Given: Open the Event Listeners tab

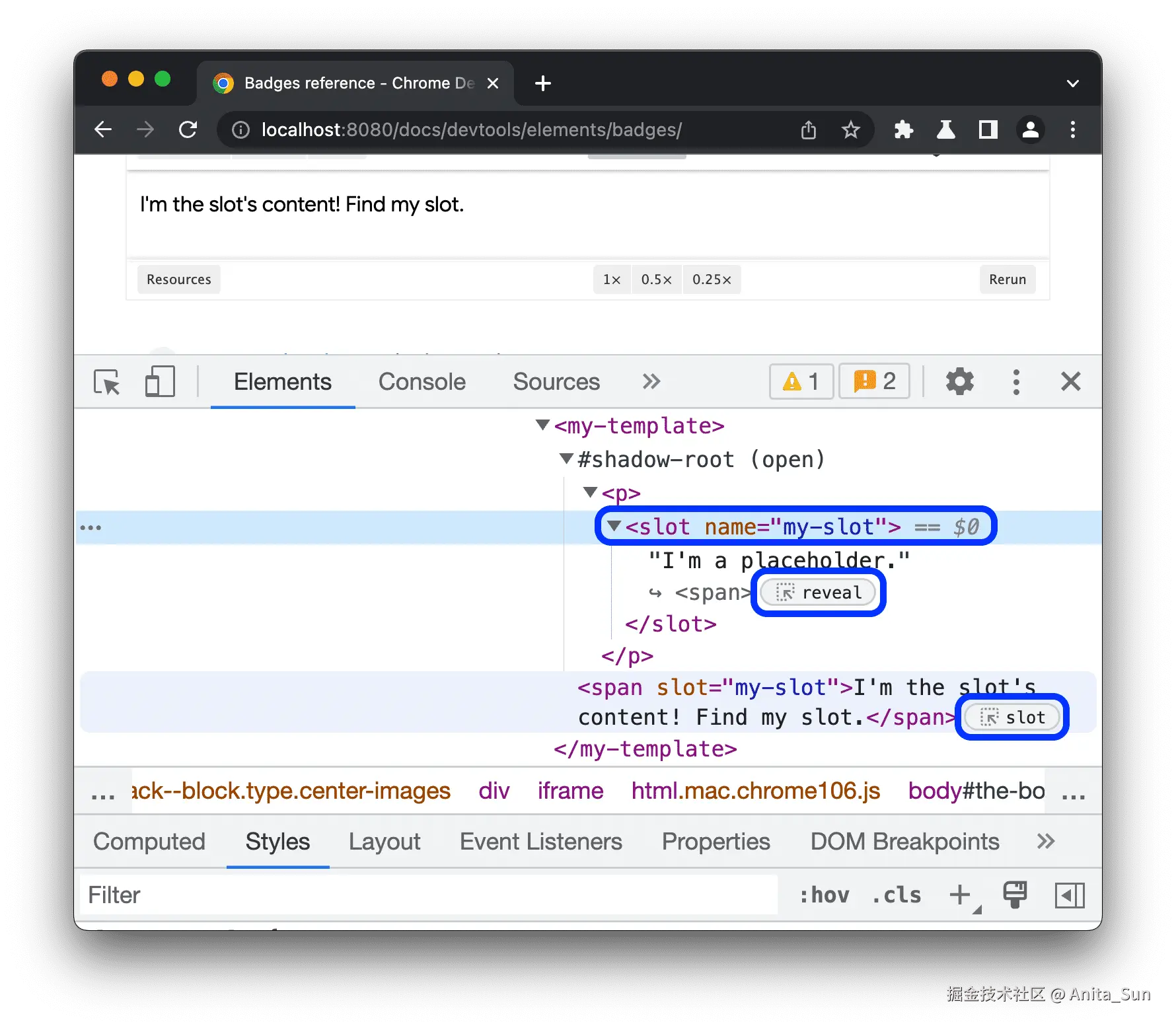Looking at the screenshot, I should (x=540, y=842).
